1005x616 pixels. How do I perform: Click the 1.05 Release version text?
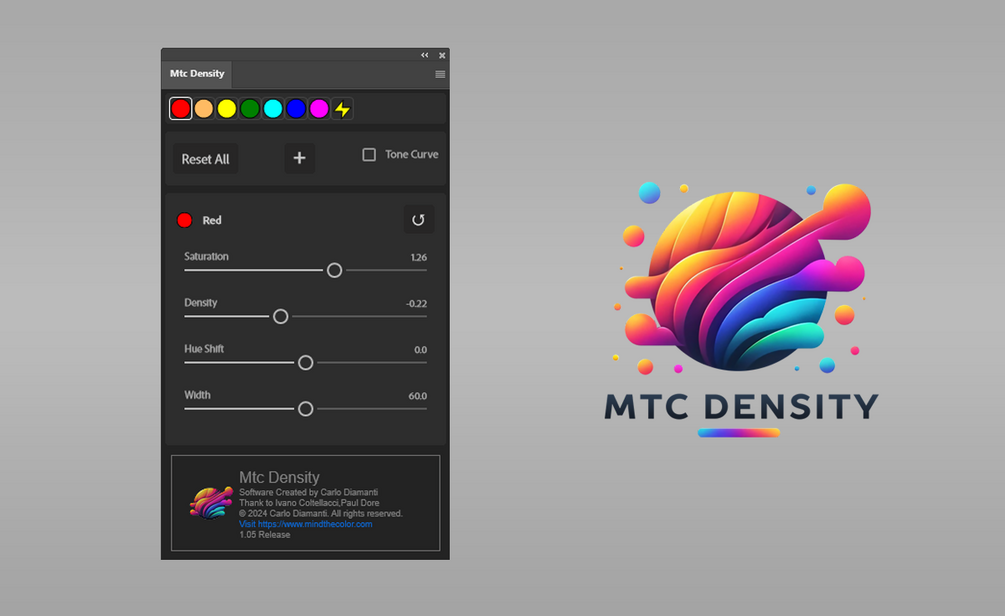[265, 535]
